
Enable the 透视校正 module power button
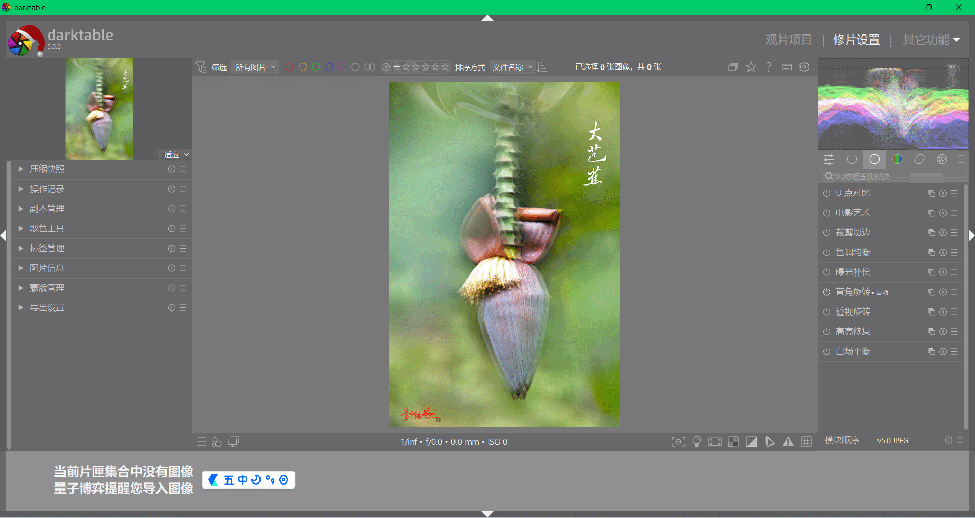827,311
